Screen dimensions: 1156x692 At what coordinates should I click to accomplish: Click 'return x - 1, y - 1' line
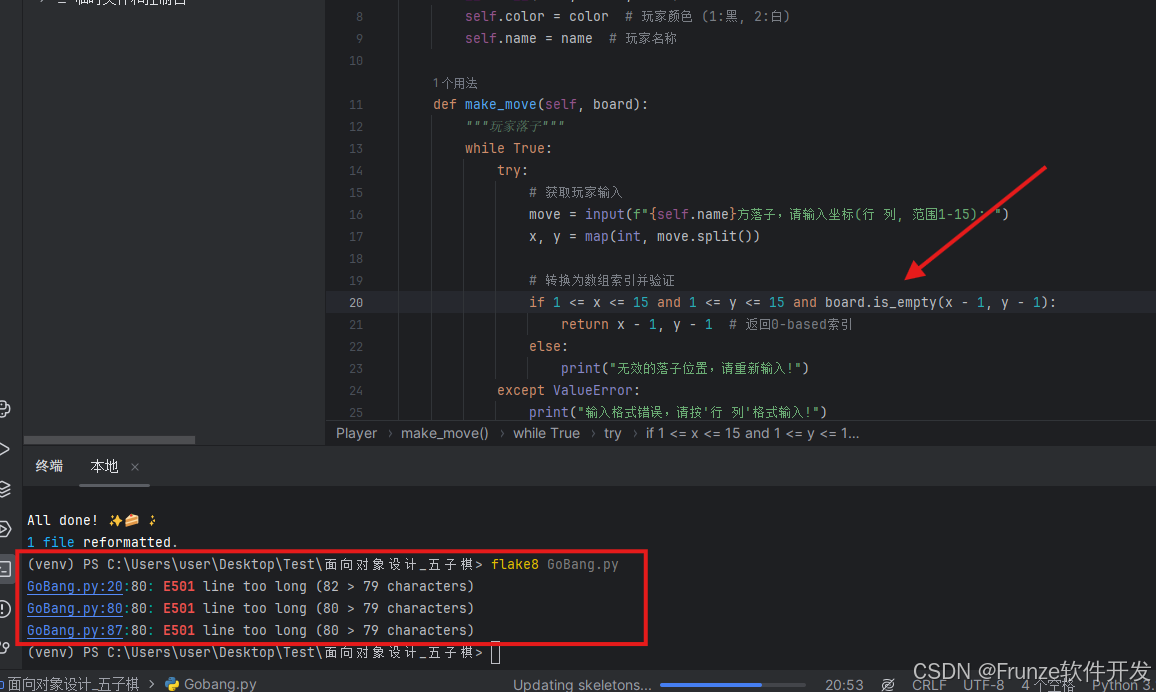[636, 324]
